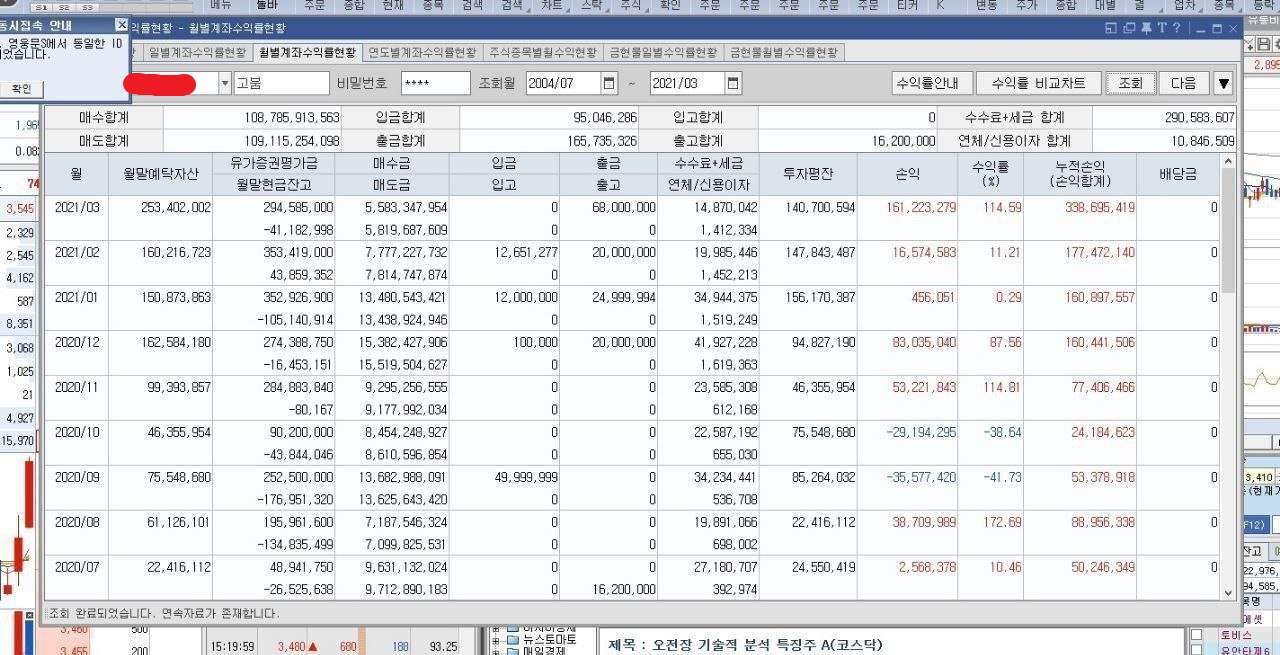
Task: Click the help question-mark icon on the title bar
Action: (x=1177, y=30)
